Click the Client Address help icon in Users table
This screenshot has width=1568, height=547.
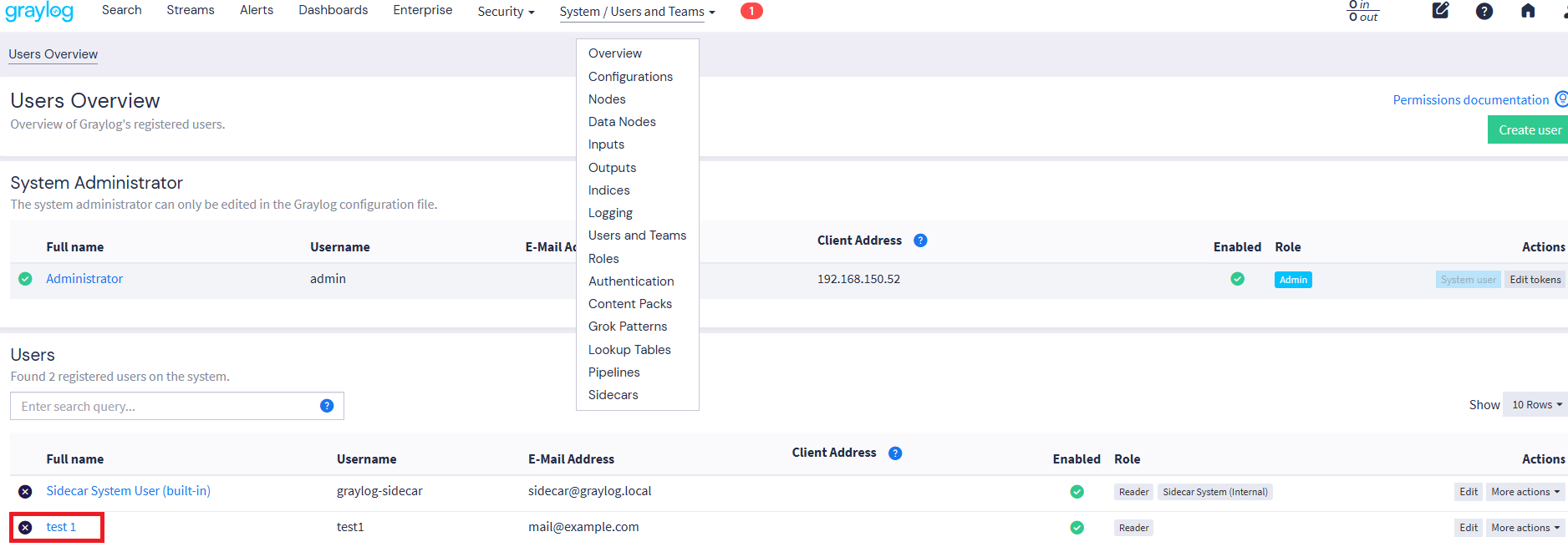pyautogui.click(x=894, y=453)
